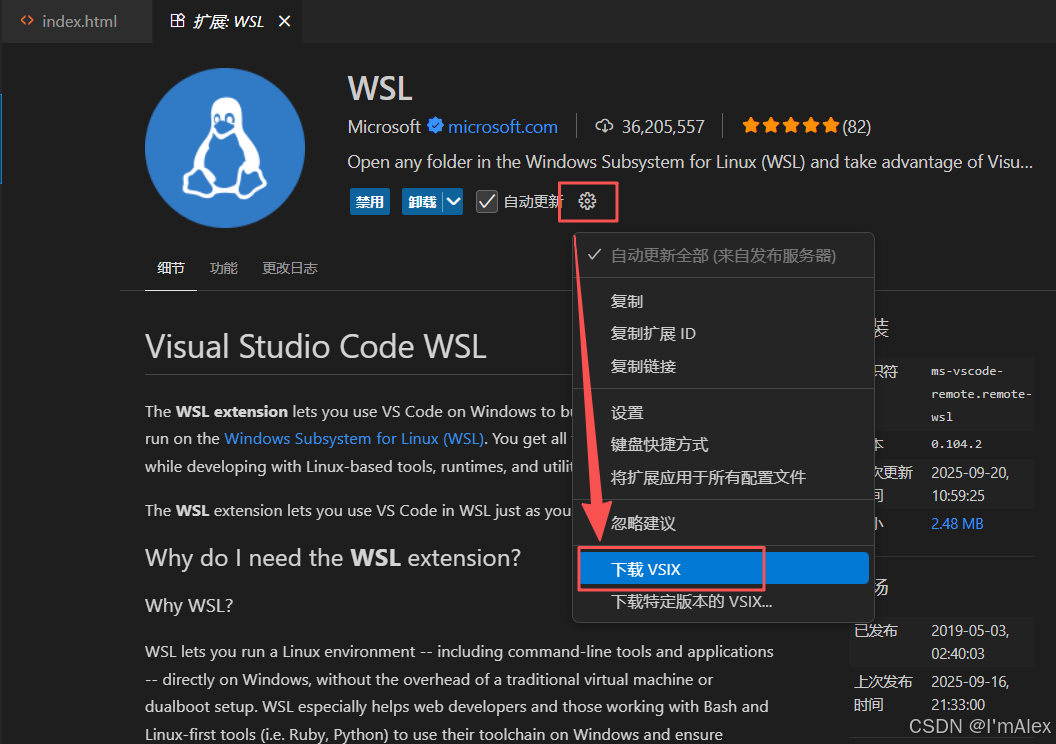Click the index.html file type icon
The width and height of the screenshot is (1056, 744).
coord(27,21)
